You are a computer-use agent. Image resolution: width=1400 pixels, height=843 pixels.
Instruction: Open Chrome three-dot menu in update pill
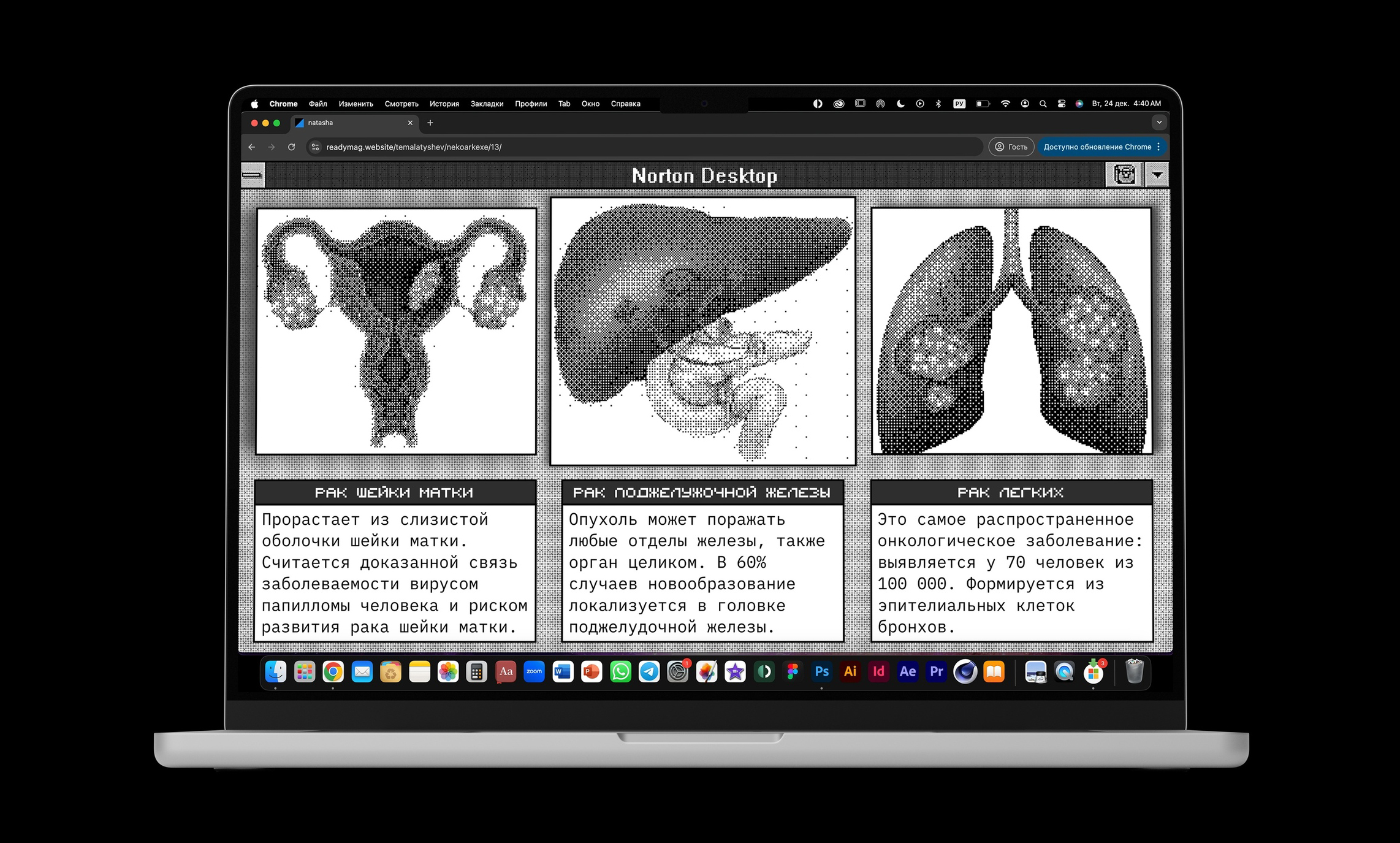pos(1158,147)
